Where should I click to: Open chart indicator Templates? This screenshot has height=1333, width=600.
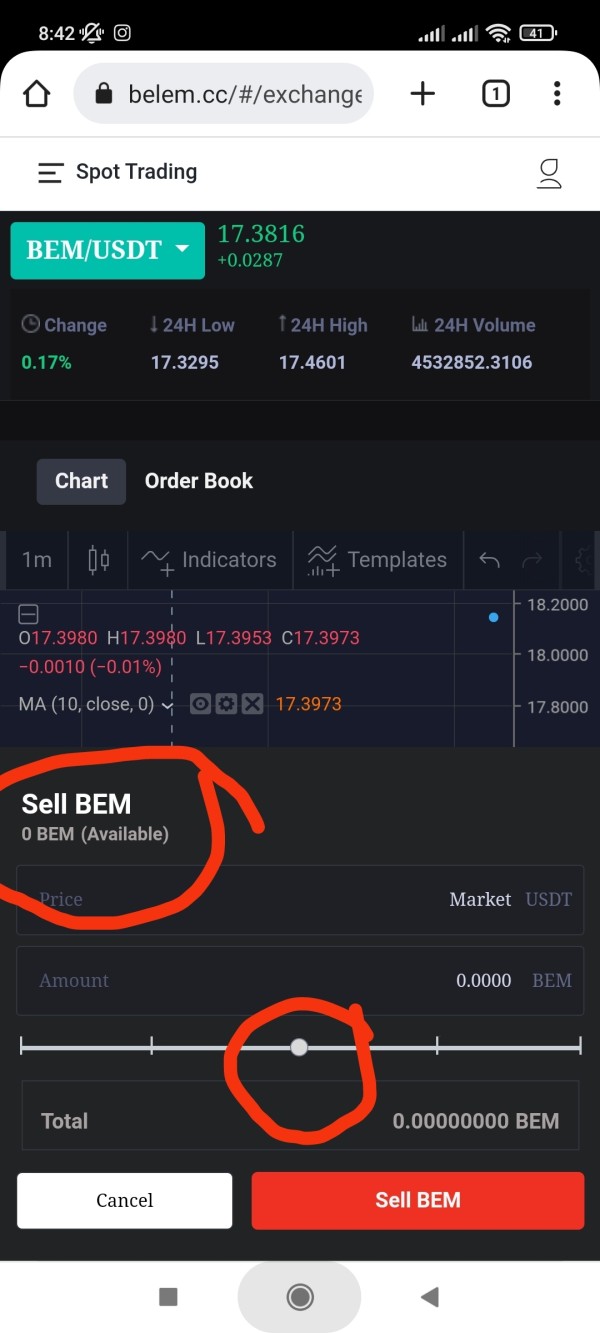pyautogui.click(x=377, y=559)
